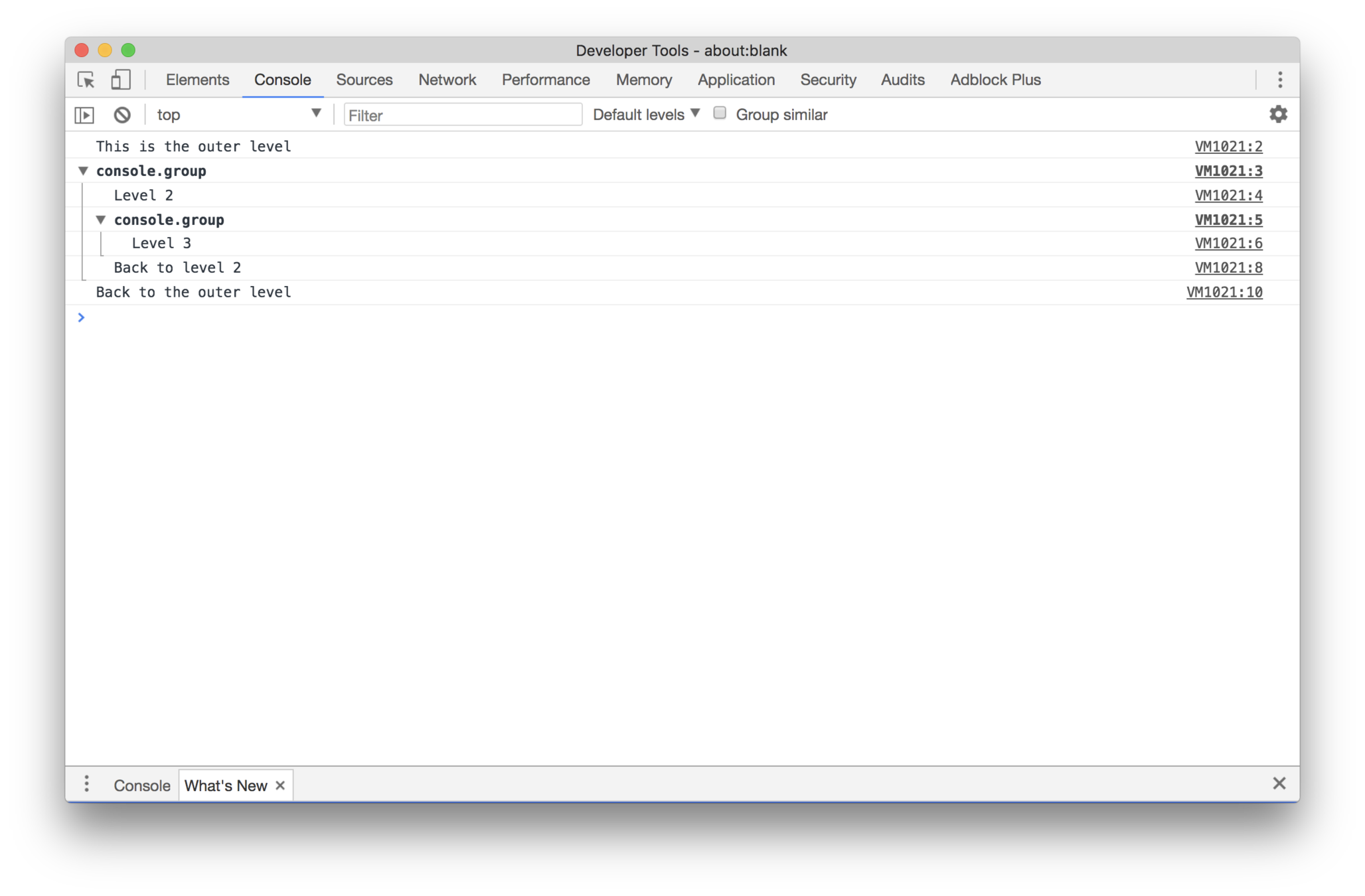Open the VM1021:10 source link
Viewport: 1365px width, 896px height.
tap(1224, 293)
